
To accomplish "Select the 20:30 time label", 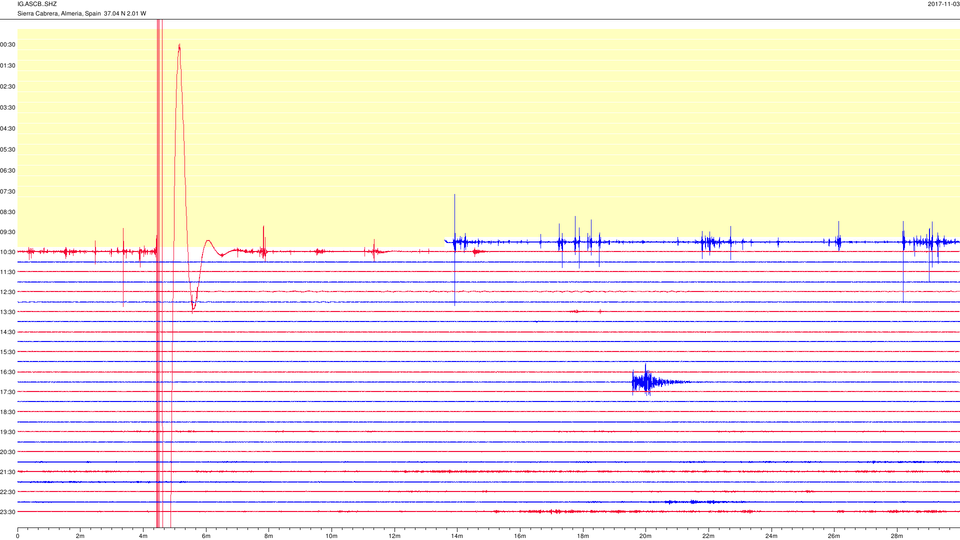I will [8, 452].
